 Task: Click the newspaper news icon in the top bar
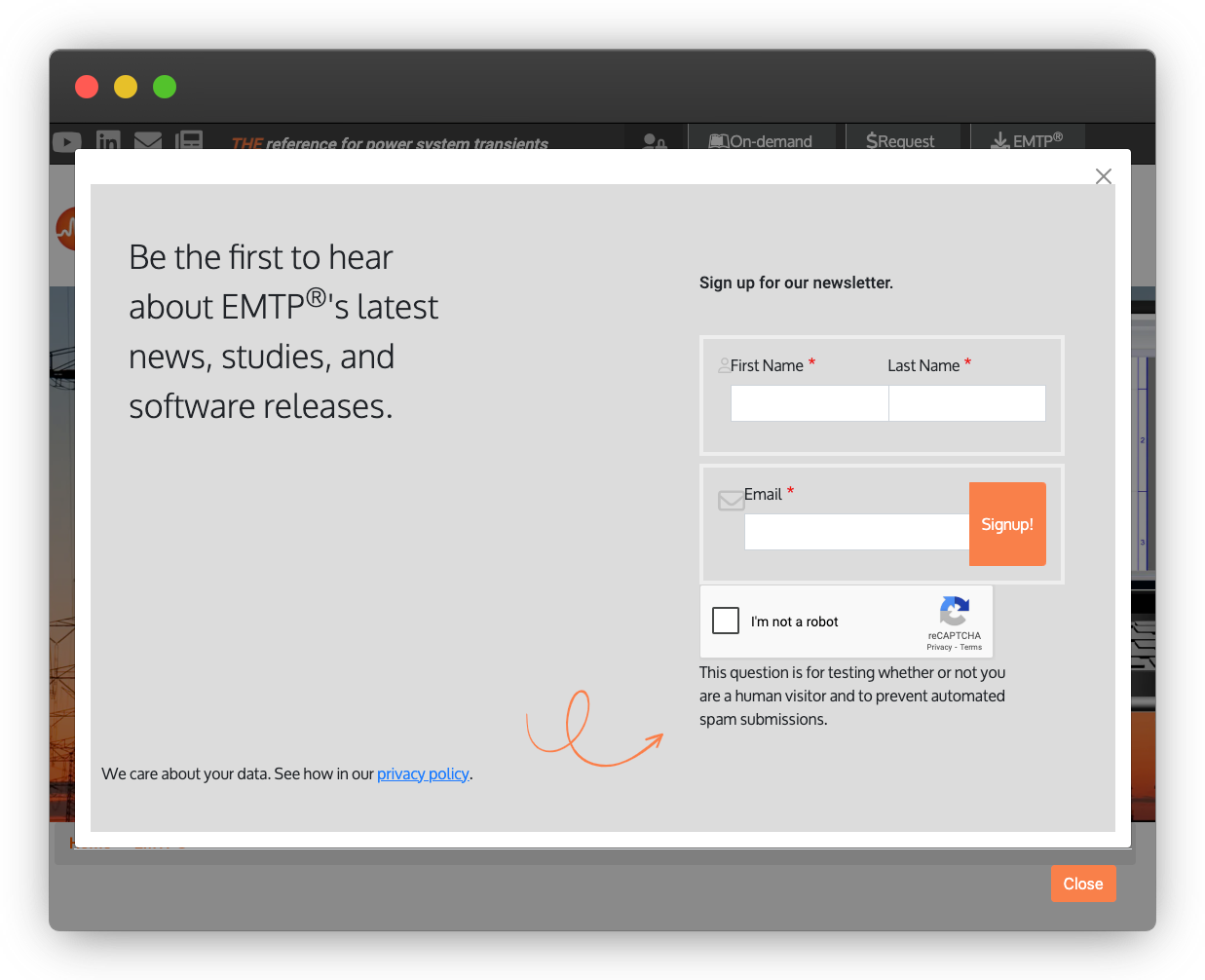point(189,140)
